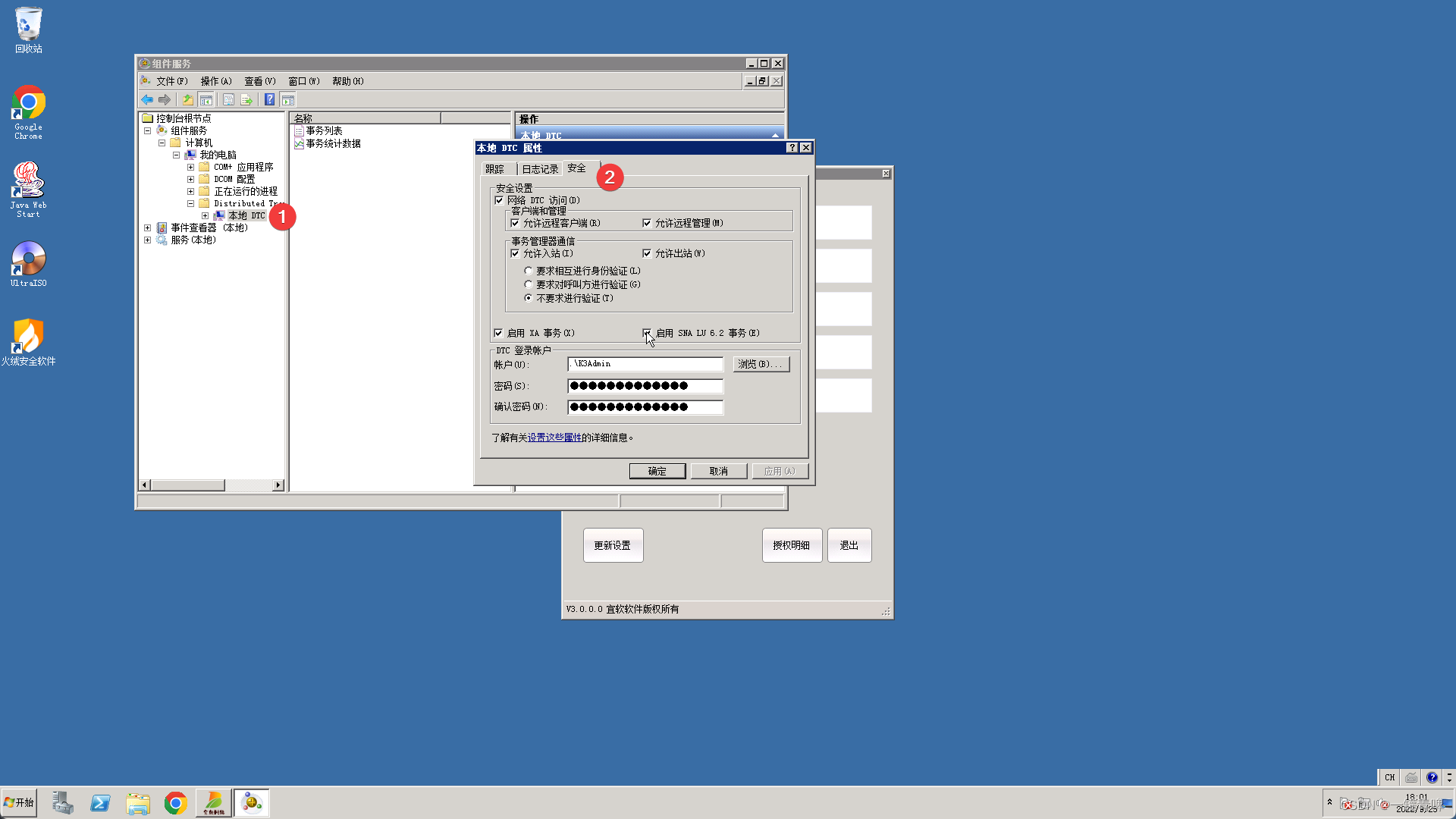Click the help question mark toolbar icon
Screen dimensions: 1456x819
[x=270, y=99]
